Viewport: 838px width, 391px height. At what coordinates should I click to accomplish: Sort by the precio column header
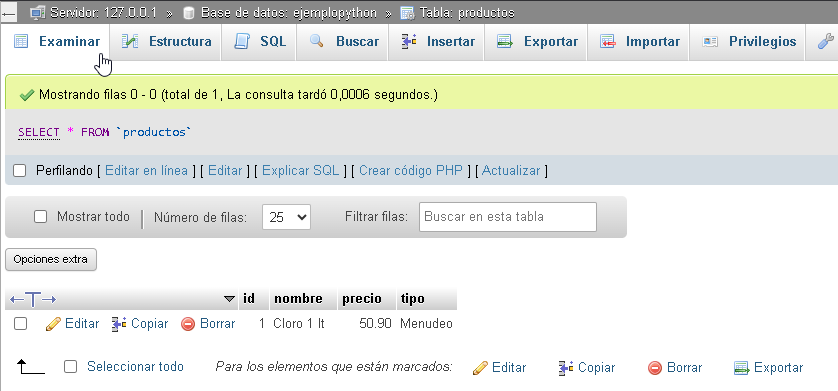362,299
